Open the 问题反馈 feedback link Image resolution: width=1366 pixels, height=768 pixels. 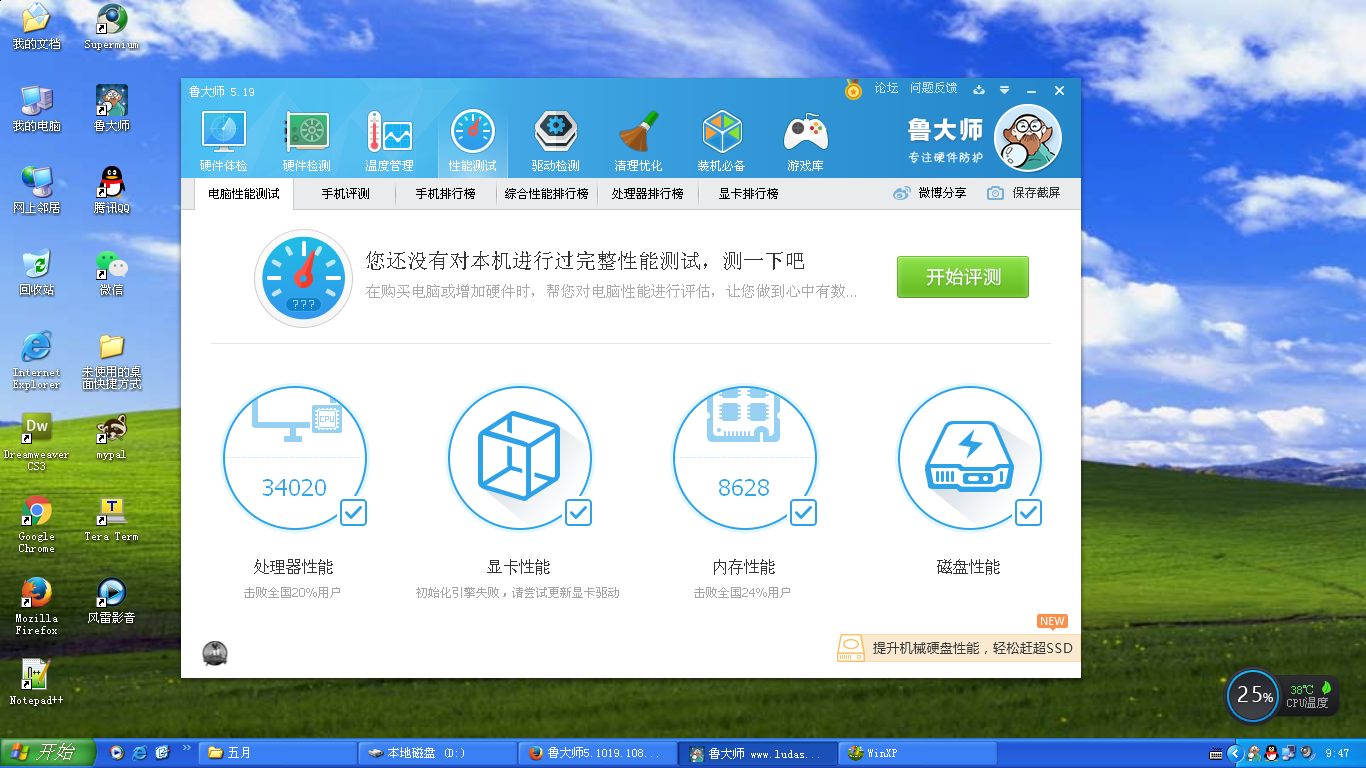point(933,88)
